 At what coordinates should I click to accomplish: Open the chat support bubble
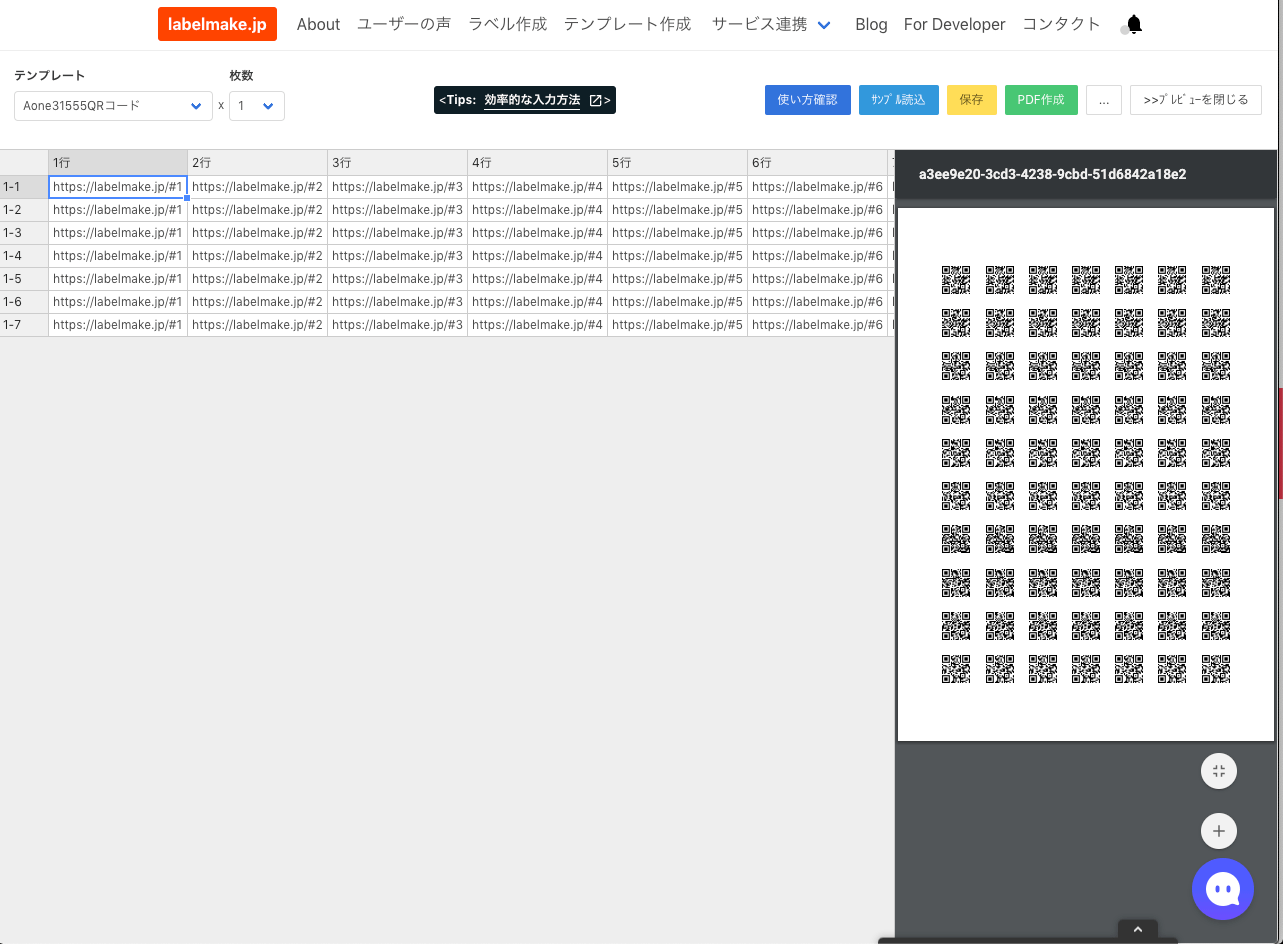point(1222,888)
